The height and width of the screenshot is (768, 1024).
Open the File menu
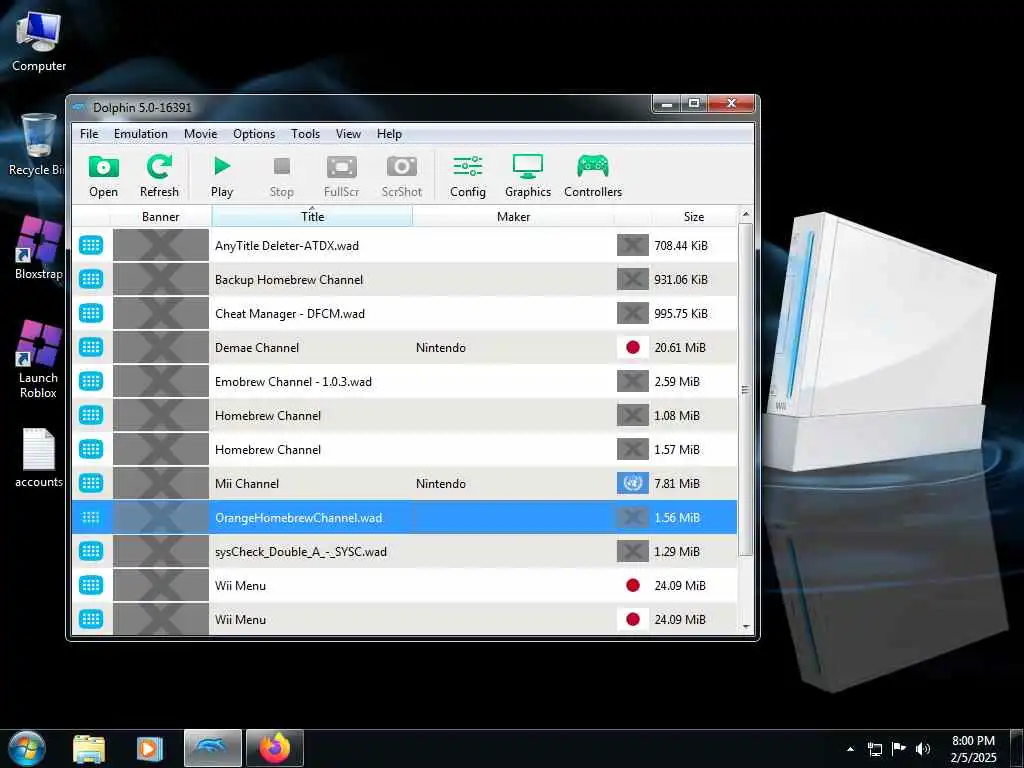89,134
